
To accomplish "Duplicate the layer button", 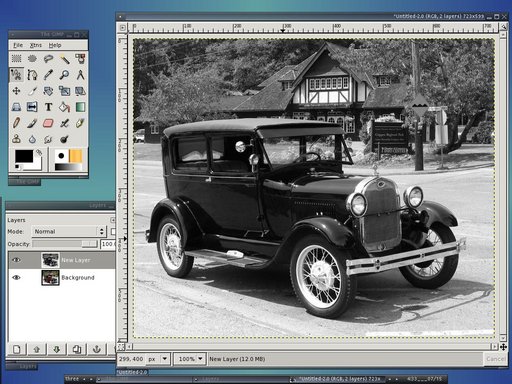I will [x=77, y=349].
